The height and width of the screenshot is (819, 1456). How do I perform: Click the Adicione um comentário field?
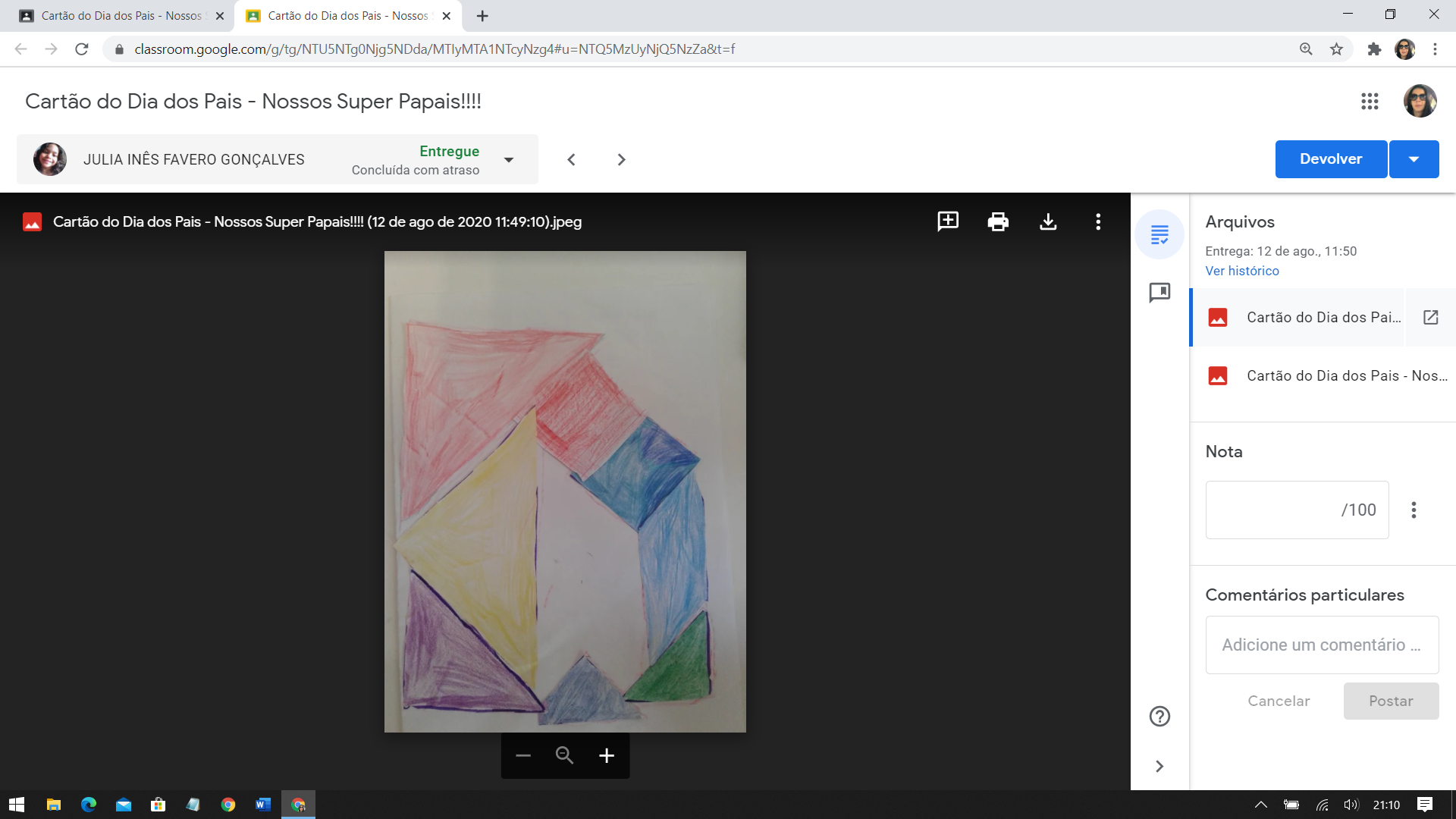[x=1322, y=645]
